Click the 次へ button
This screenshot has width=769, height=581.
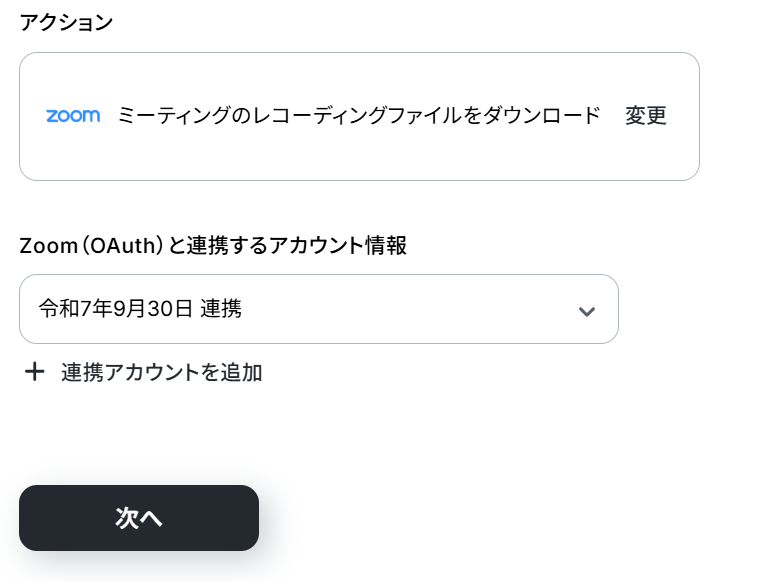coord(139,518)
